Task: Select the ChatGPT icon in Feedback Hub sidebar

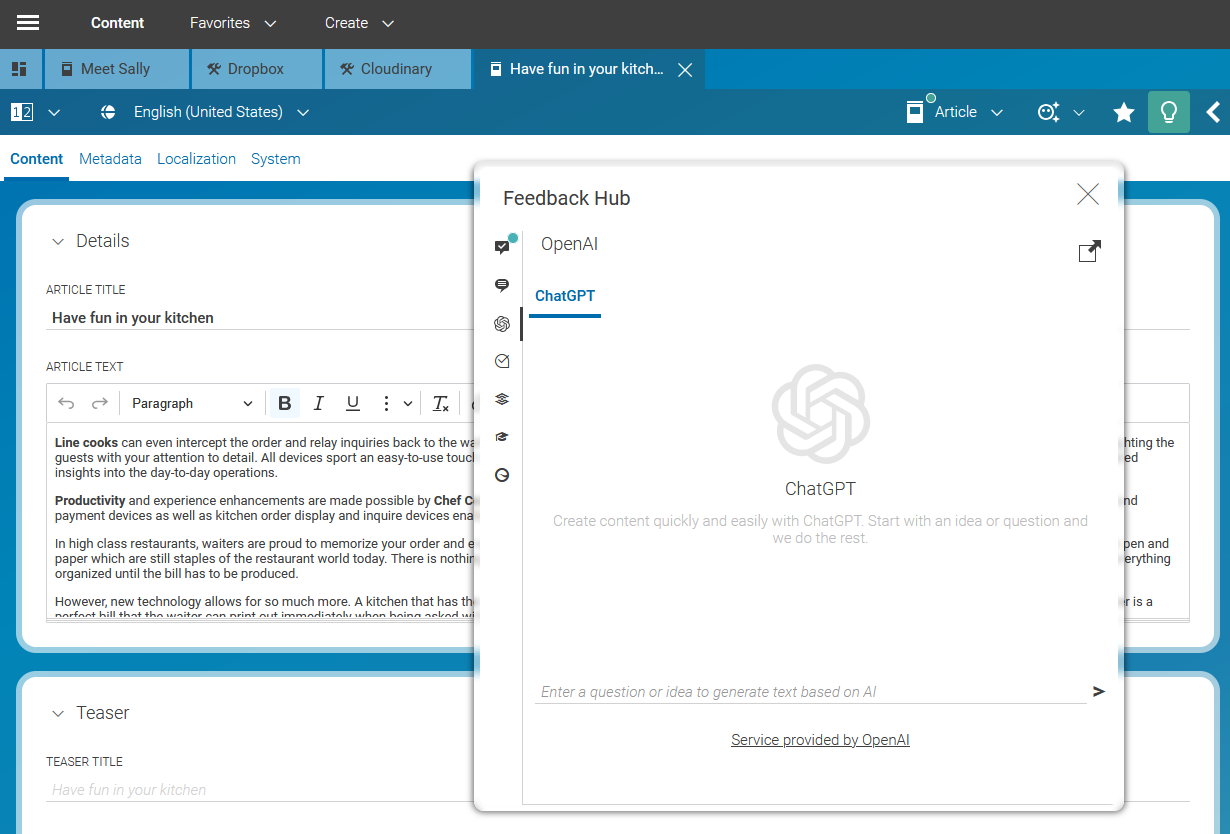Action: (x=501, y=323)
